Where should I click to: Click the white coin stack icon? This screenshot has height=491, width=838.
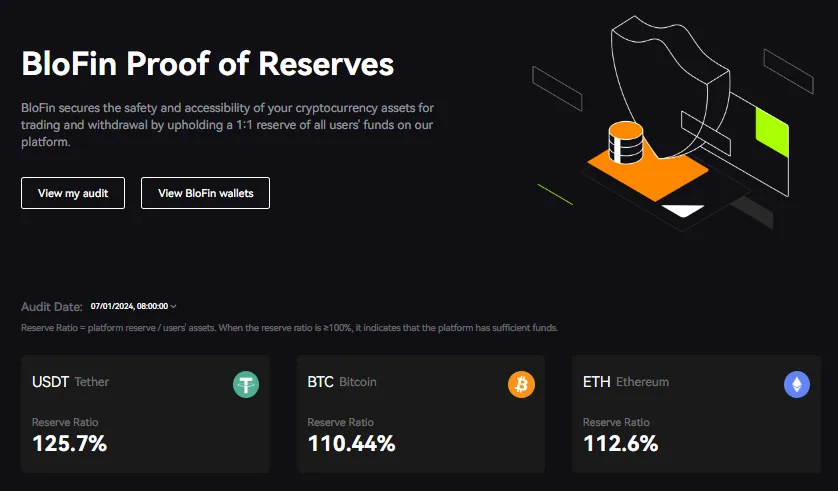623,145
